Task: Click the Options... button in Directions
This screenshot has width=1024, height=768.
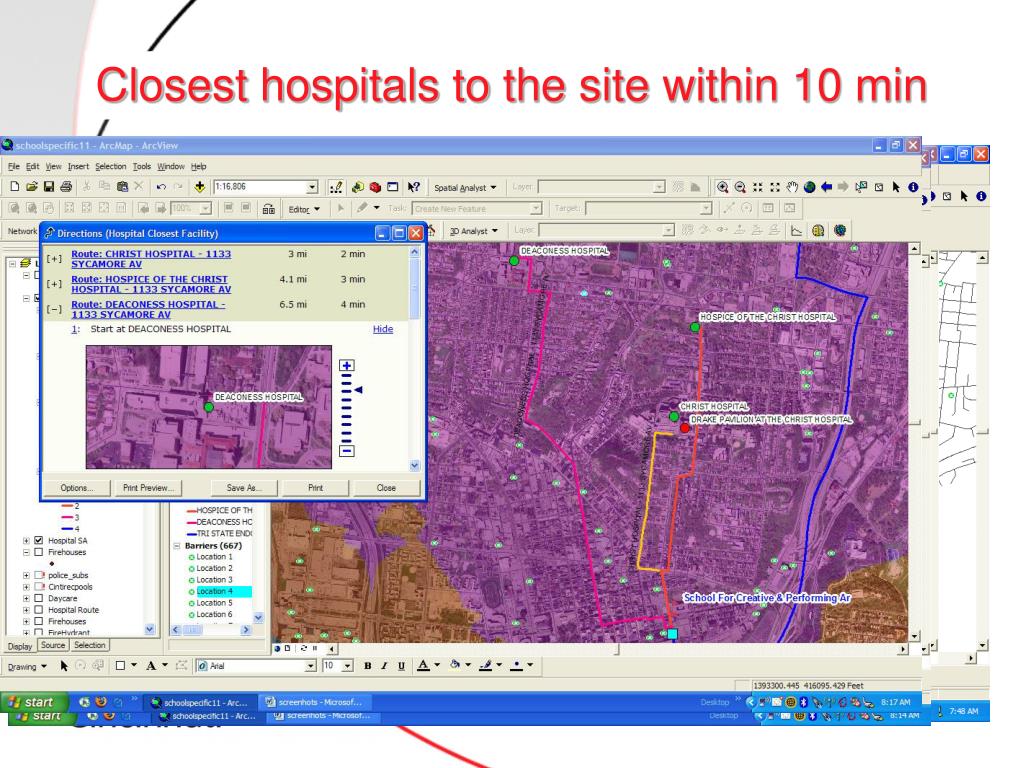Action: 77,488
